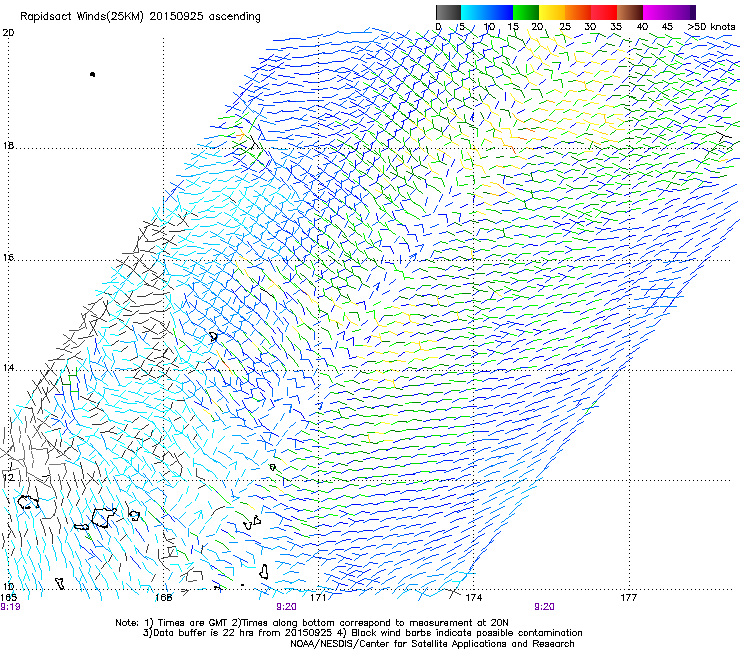Click the gray 0-5 knots color segment
Viewport: 740px width, 650px height.
(x=448, y=12)
